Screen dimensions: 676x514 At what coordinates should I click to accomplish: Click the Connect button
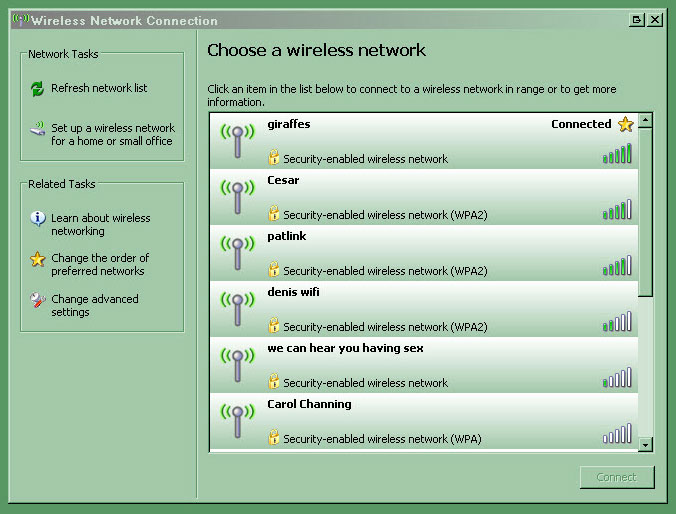tap(617, 477)
